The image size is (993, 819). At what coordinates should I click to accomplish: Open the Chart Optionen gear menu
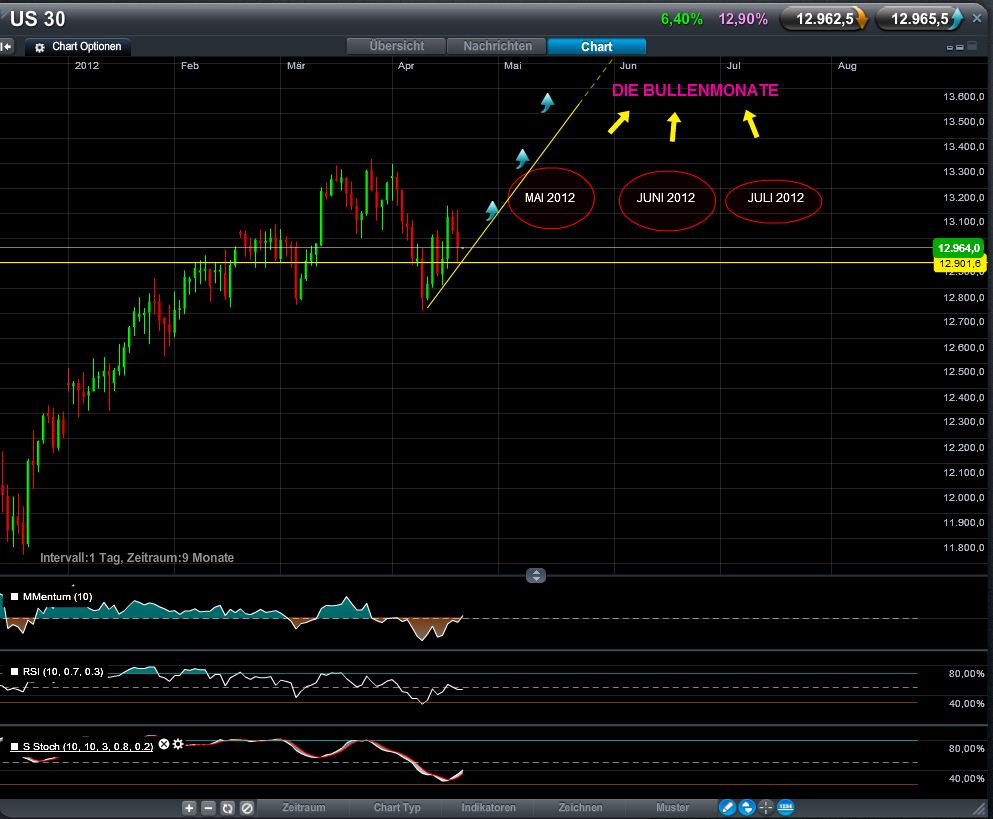[78, 47]
